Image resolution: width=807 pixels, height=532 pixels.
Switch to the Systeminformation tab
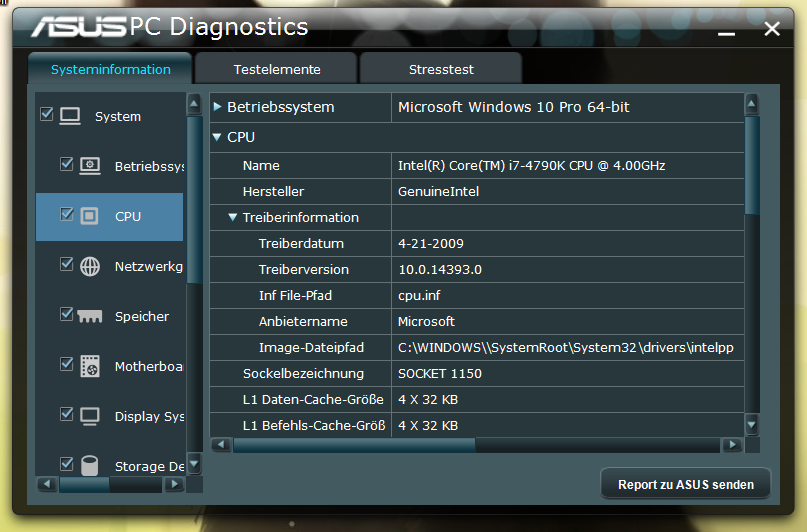(111, 69)
